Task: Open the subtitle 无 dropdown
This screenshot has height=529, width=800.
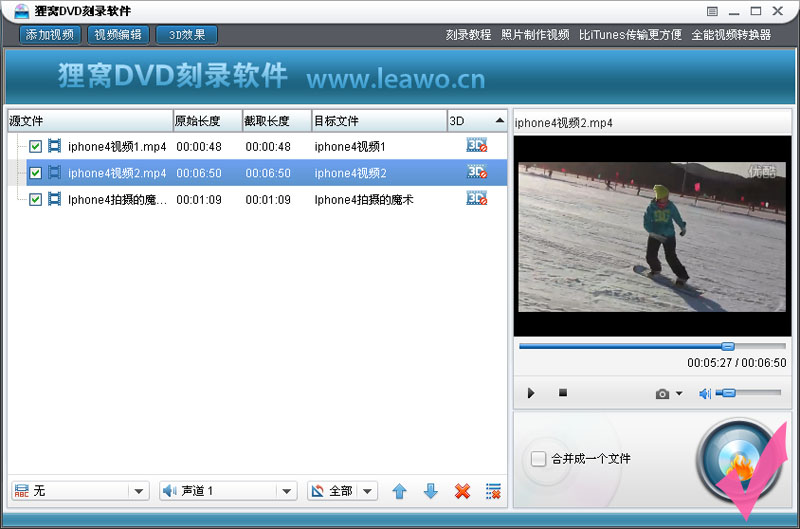Action: [x=80, y=491]
